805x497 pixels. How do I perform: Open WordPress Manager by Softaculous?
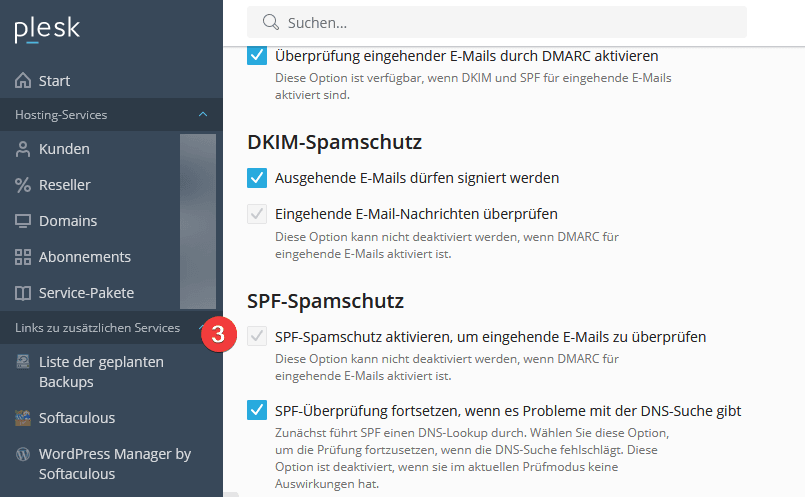(114, 464)
